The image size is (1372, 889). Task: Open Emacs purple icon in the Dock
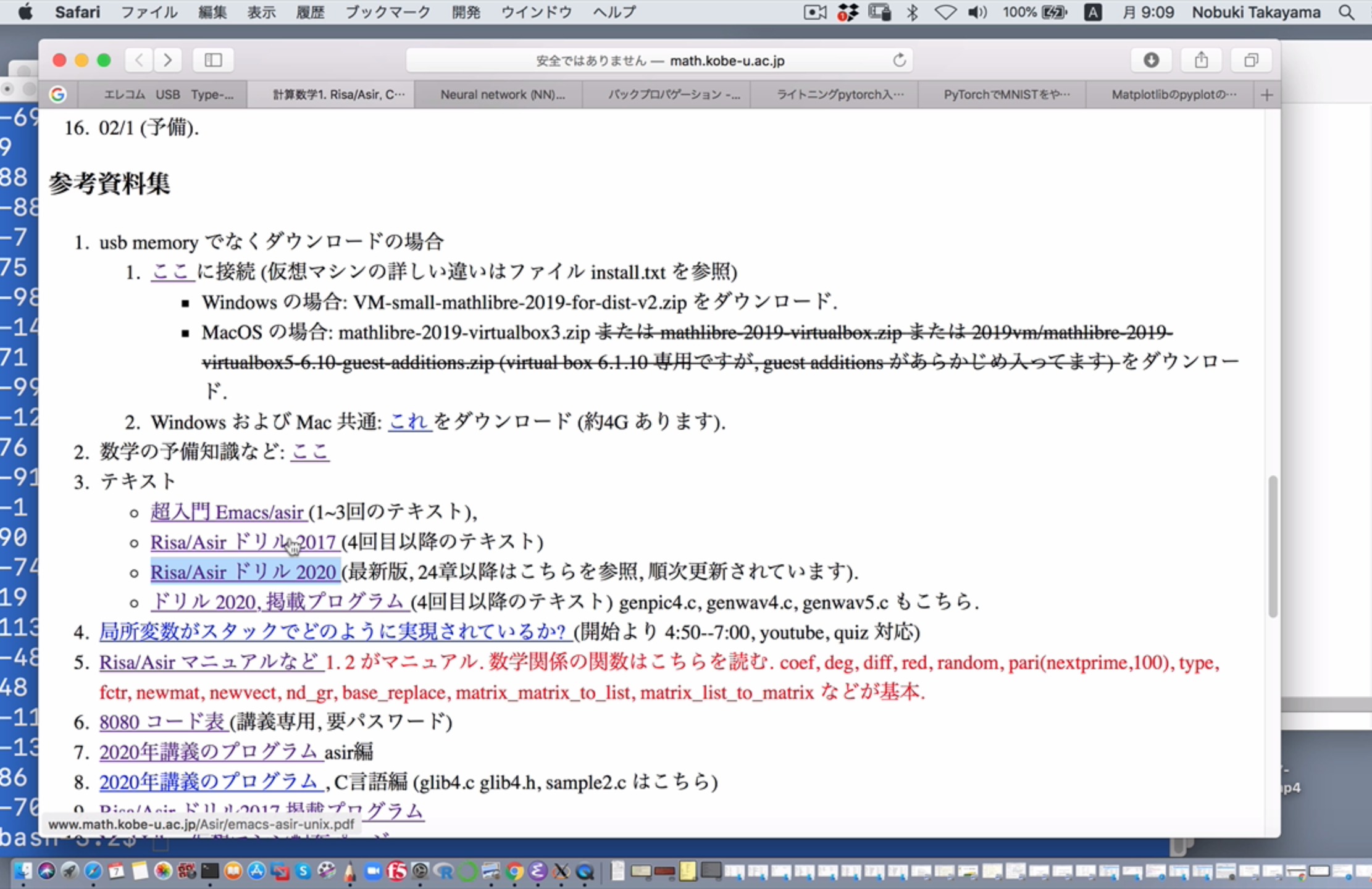[x=537, y=871]
